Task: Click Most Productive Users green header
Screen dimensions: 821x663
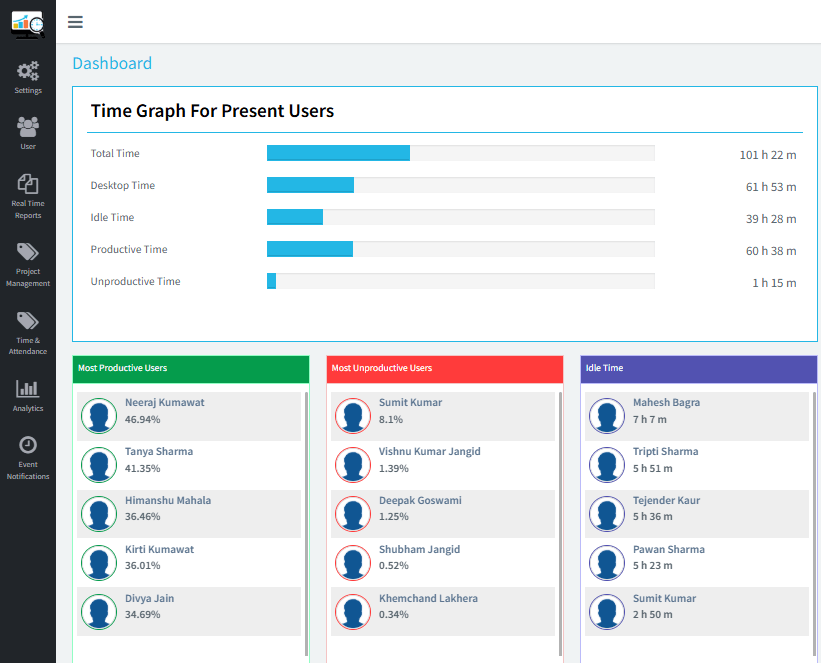Action: [x=191, y=369]
